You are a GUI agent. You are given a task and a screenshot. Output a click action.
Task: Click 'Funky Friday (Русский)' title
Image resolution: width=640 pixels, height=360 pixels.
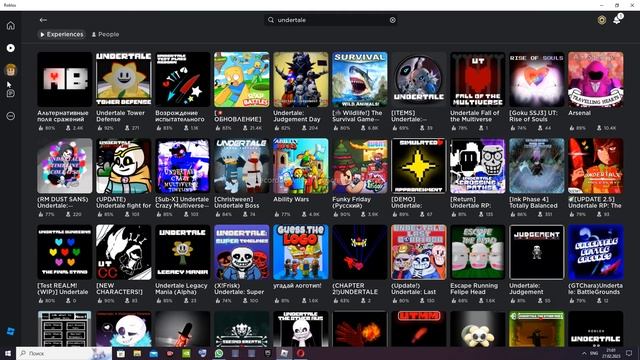351,202
